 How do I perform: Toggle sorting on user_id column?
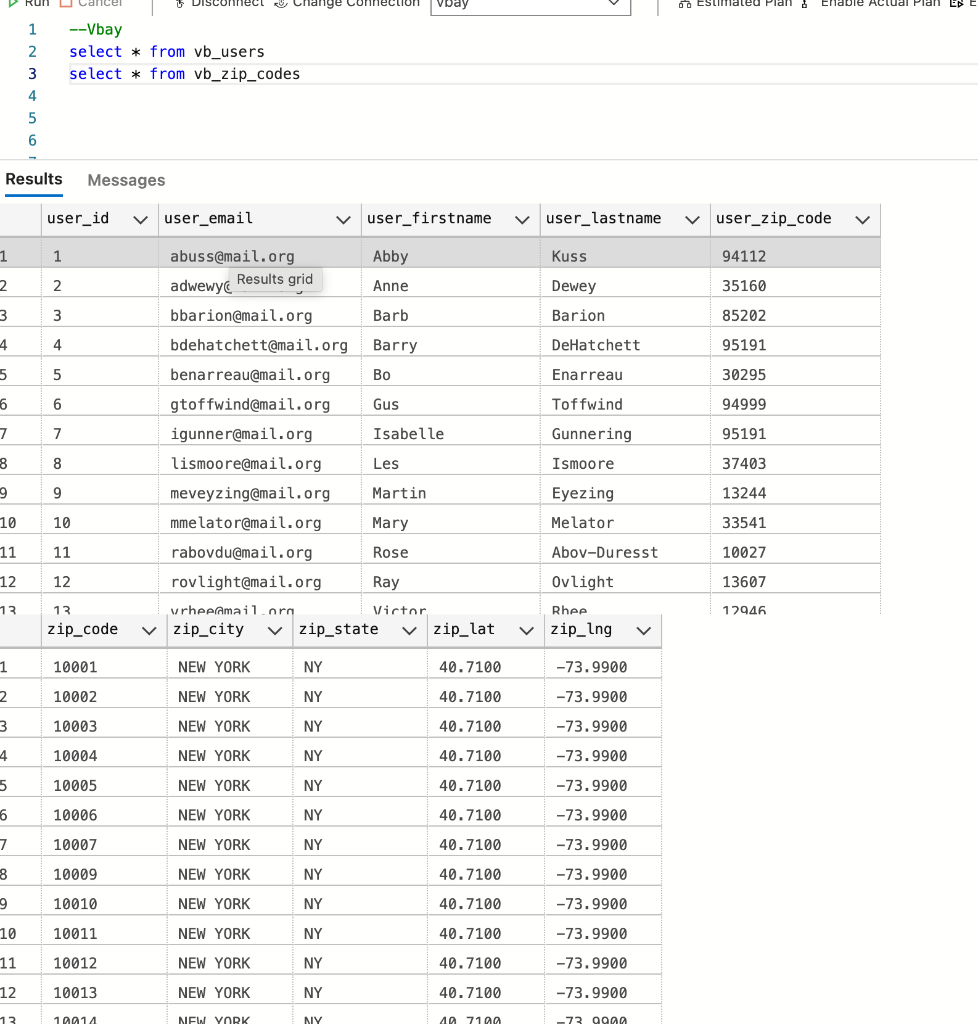tap(77, 219)
